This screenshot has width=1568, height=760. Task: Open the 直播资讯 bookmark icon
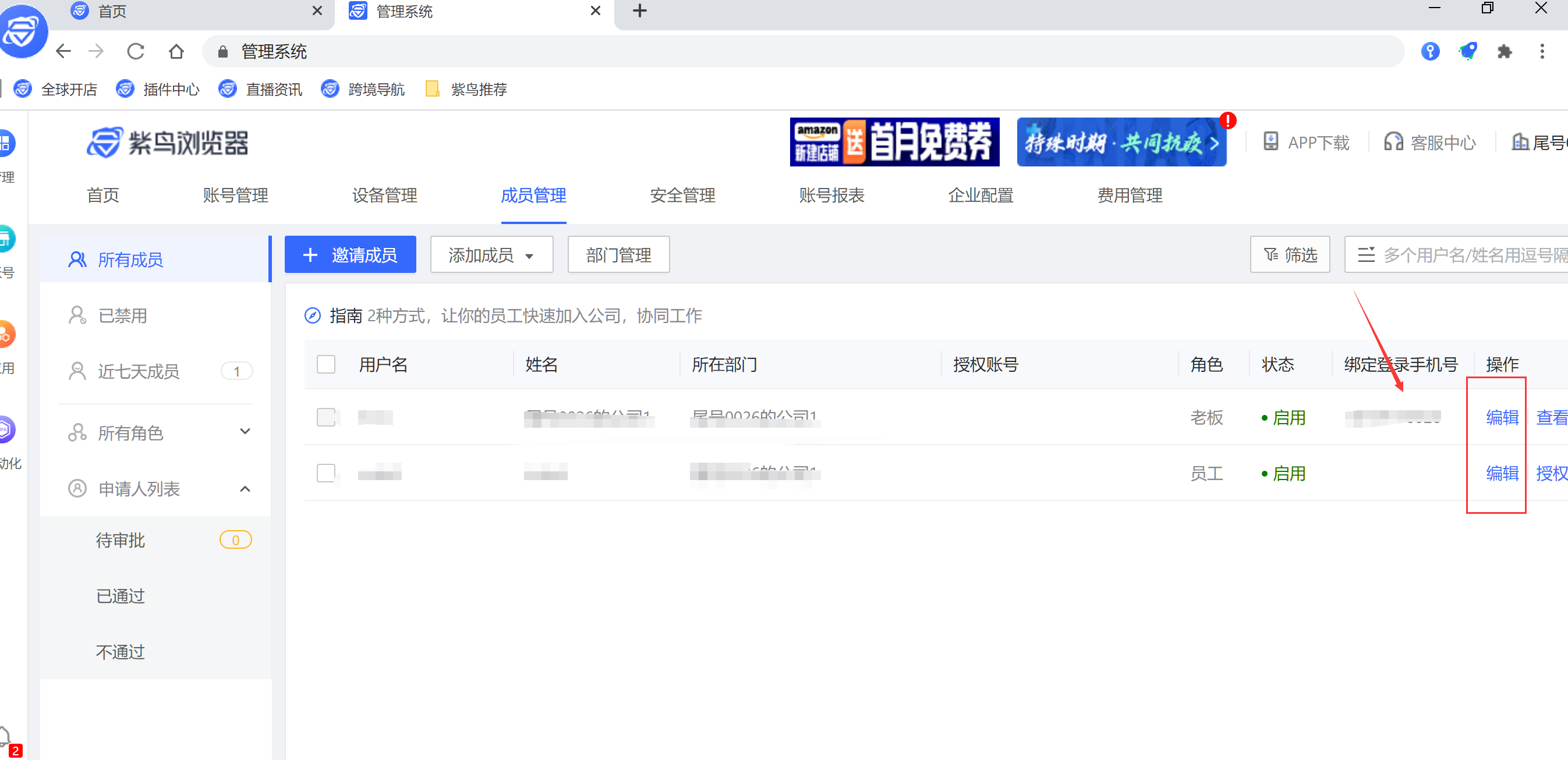click(x=226, y=89)
